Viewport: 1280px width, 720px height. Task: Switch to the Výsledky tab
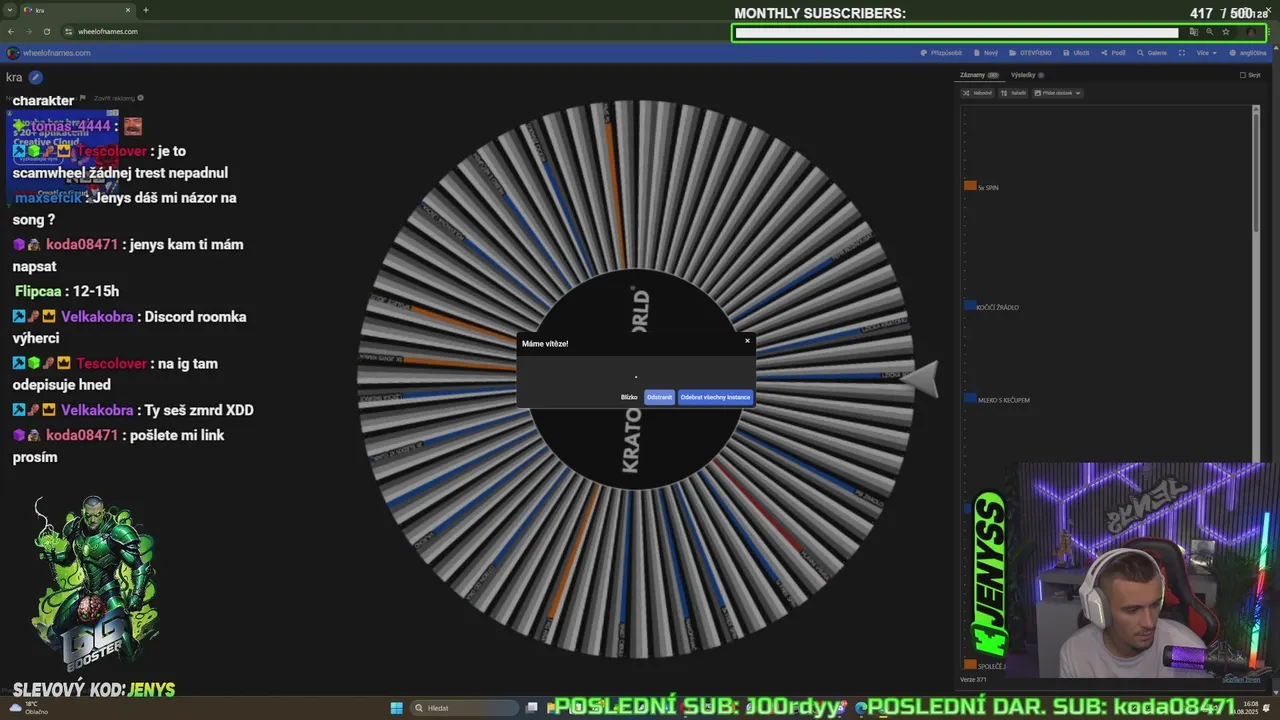(1026, 75)
